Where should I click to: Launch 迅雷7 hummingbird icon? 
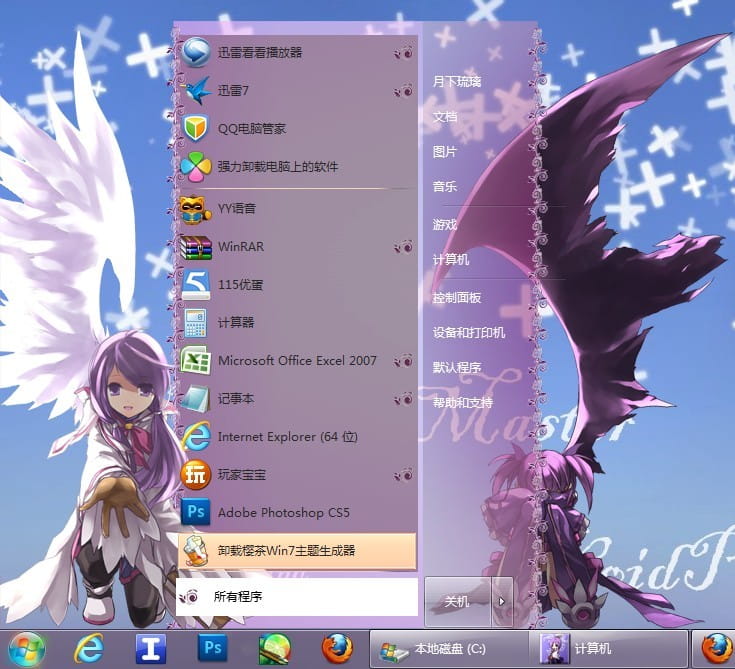[195, 90]
